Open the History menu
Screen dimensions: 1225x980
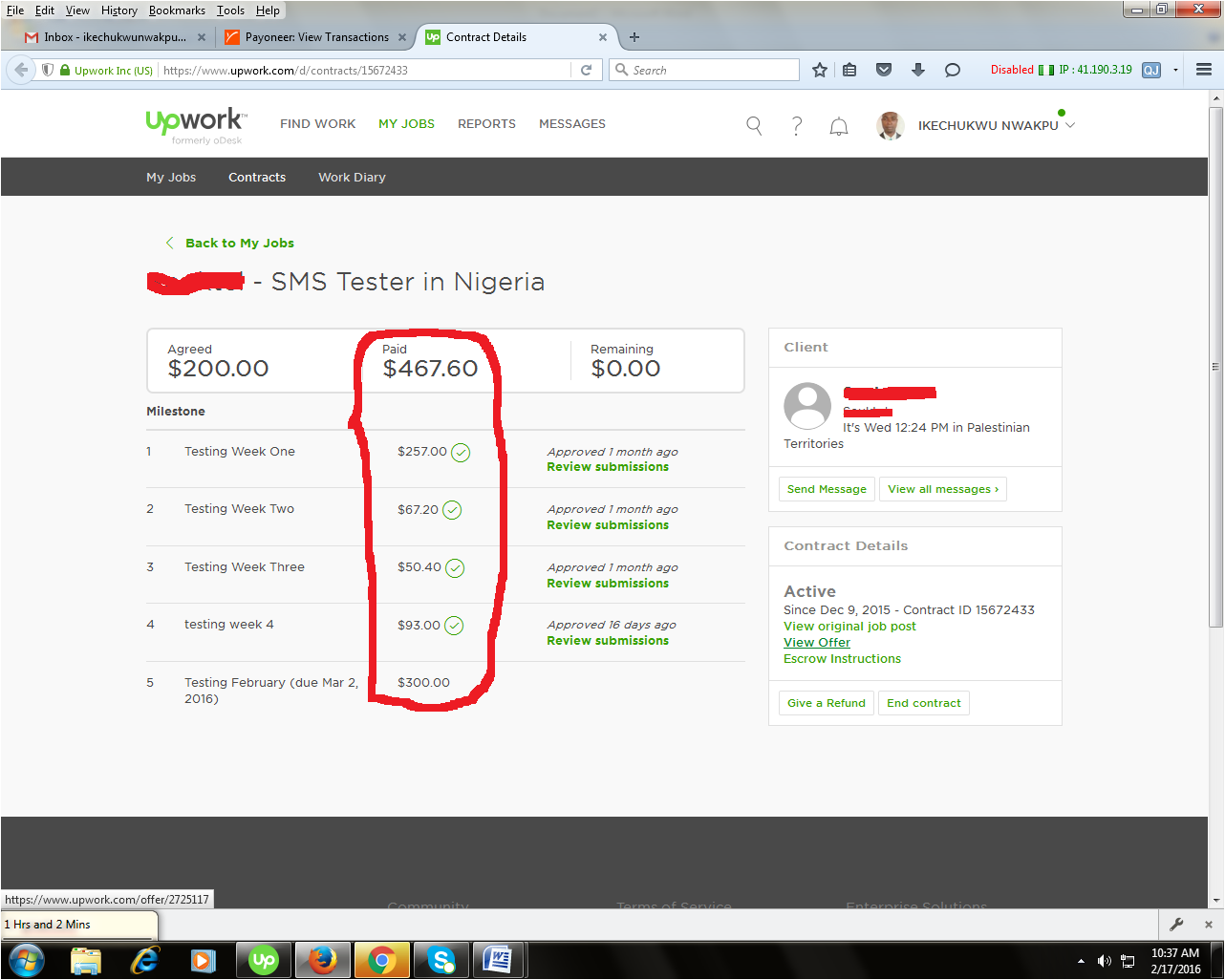[119, 11]
